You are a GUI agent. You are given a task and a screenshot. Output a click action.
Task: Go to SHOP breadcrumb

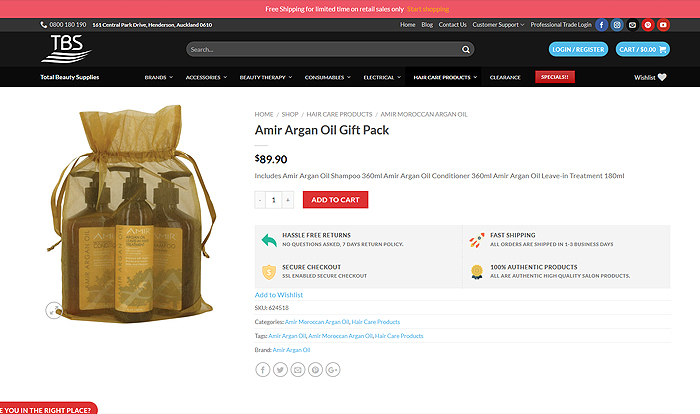(x=290, y=114)
